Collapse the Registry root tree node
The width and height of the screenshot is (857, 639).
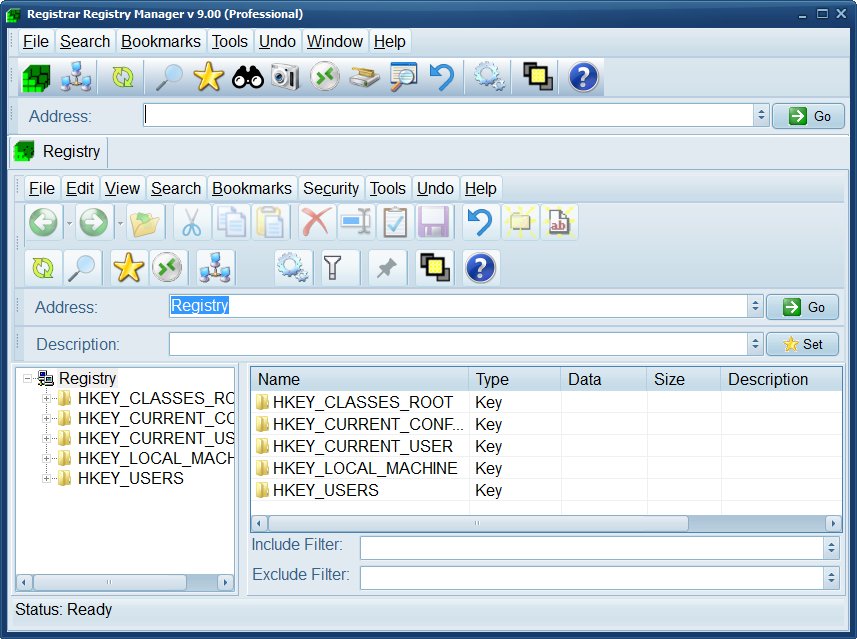(x=27, y=378)
